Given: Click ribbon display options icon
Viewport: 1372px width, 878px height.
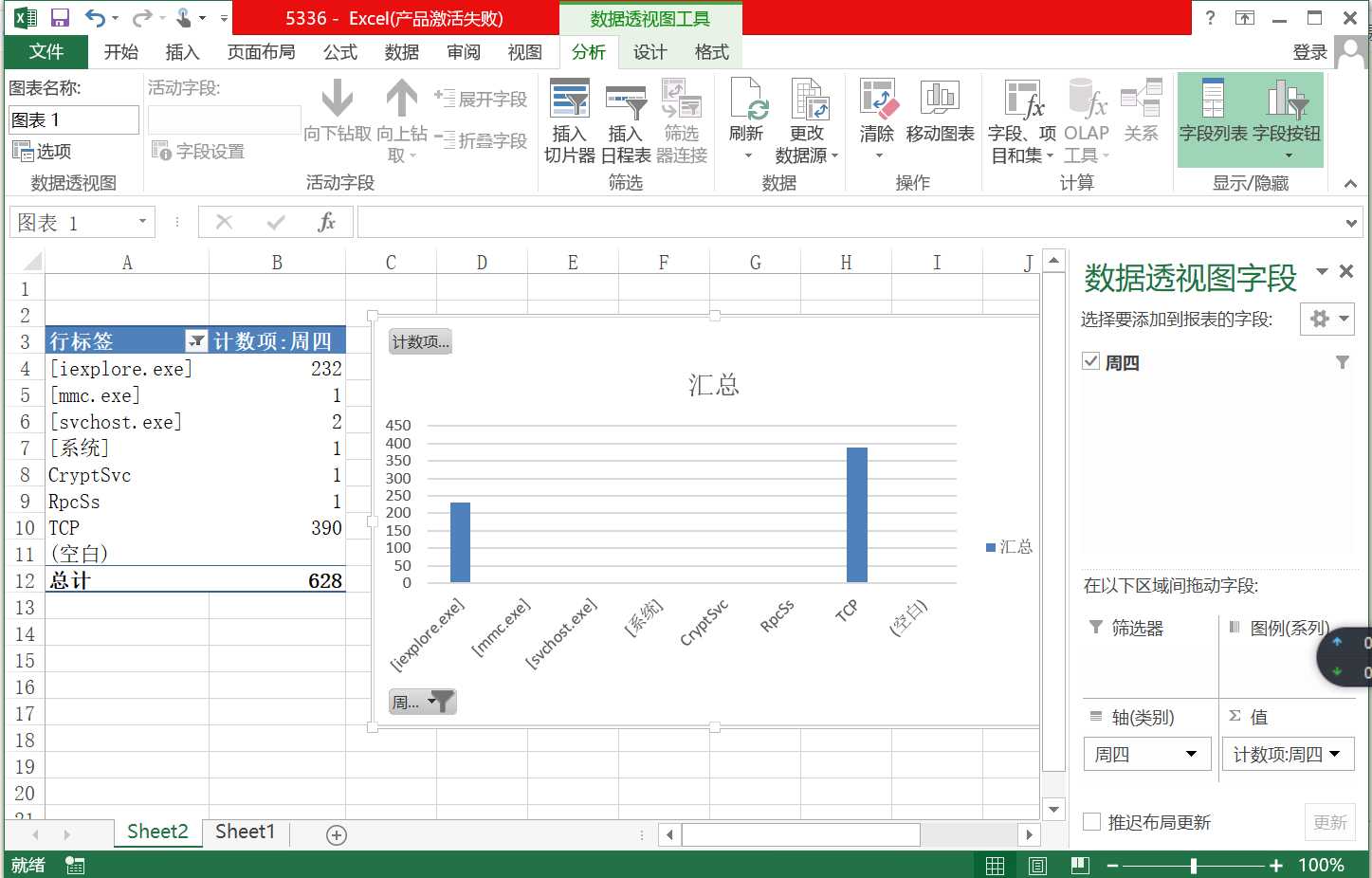Looking at the screenshot, I should tap(1245, 18).
